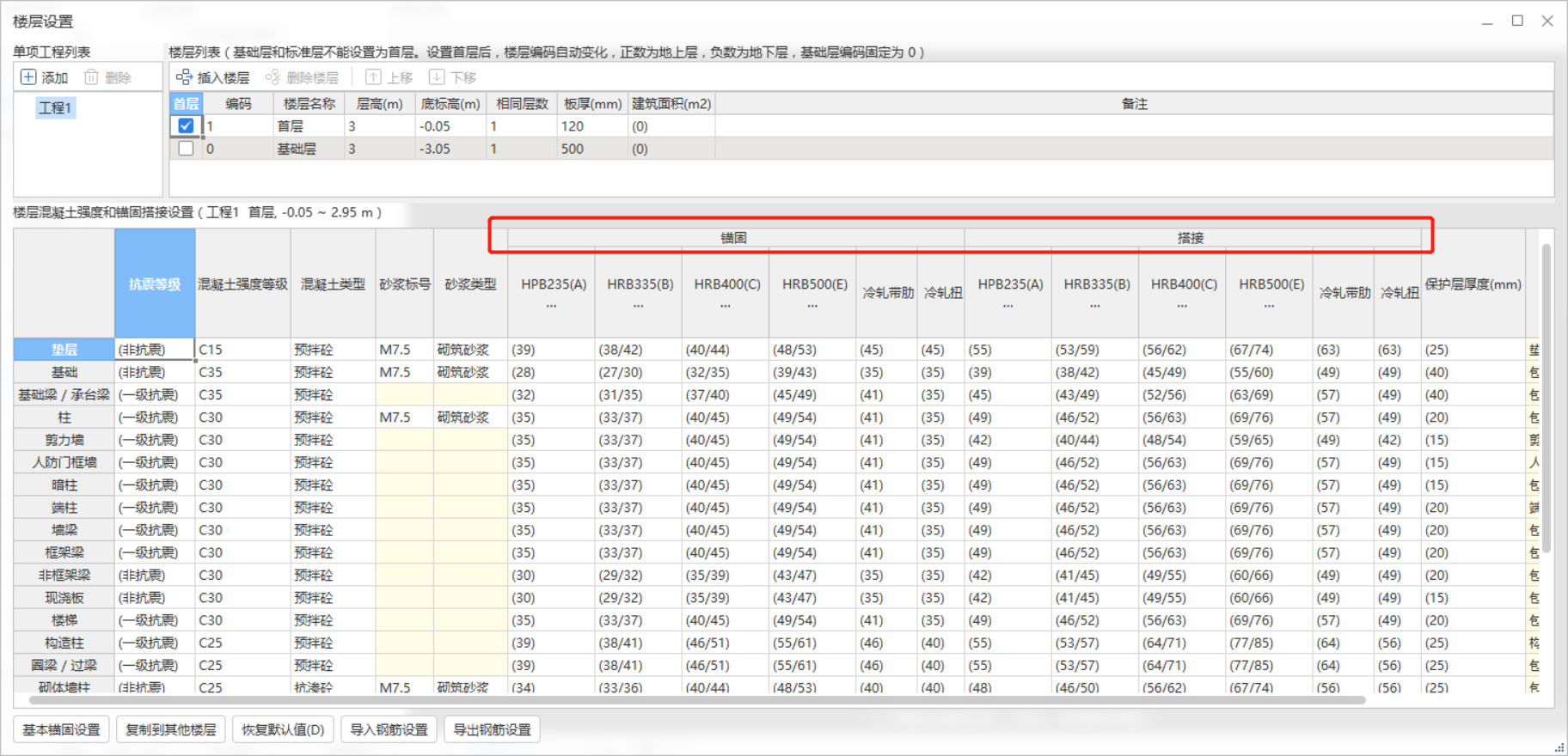1568x756 pixels.
Task: Close the 楼层设置 dialog
Action: pyautogui.click(x=1547, y=21)
